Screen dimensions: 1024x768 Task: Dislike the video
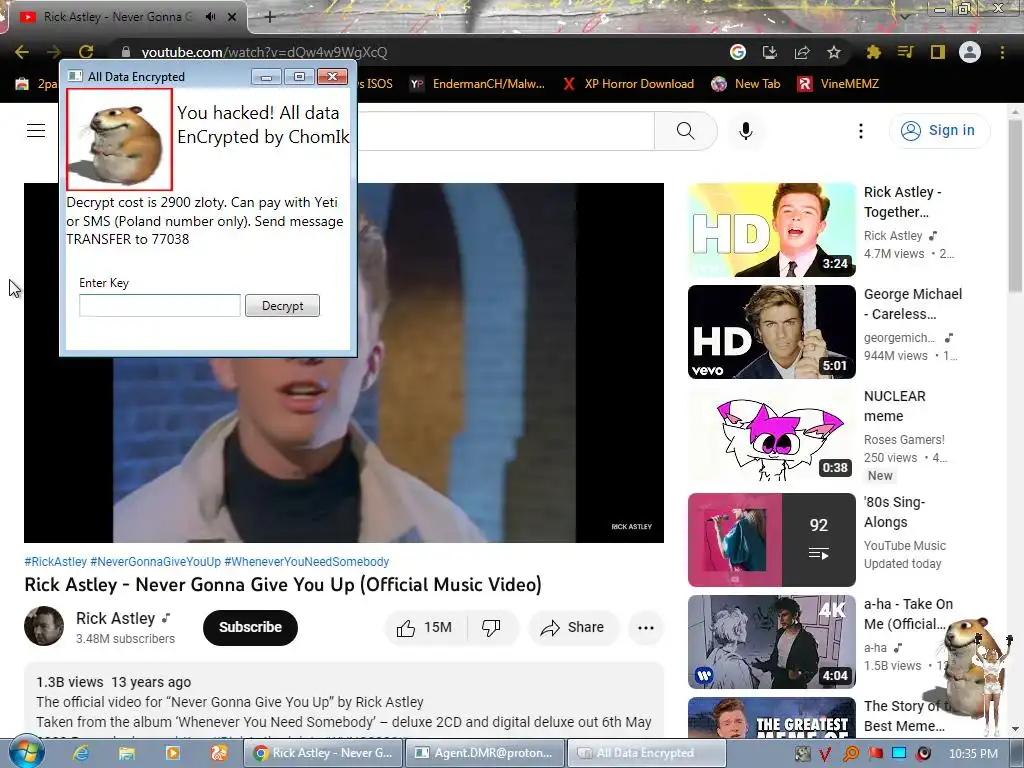click(491, 628)
